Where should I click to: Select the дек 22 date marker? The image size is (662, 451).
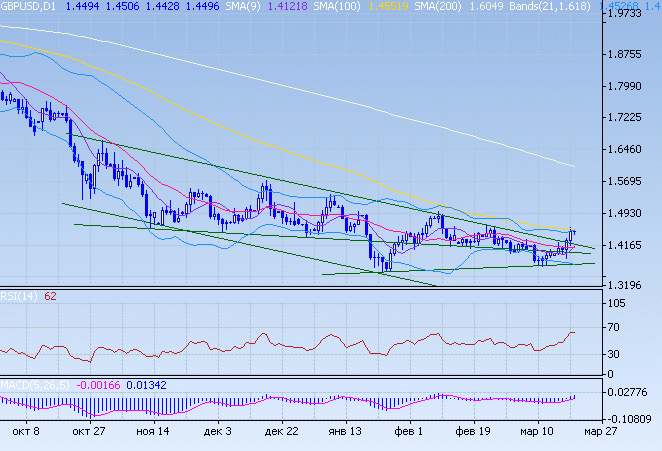[283, 433]
